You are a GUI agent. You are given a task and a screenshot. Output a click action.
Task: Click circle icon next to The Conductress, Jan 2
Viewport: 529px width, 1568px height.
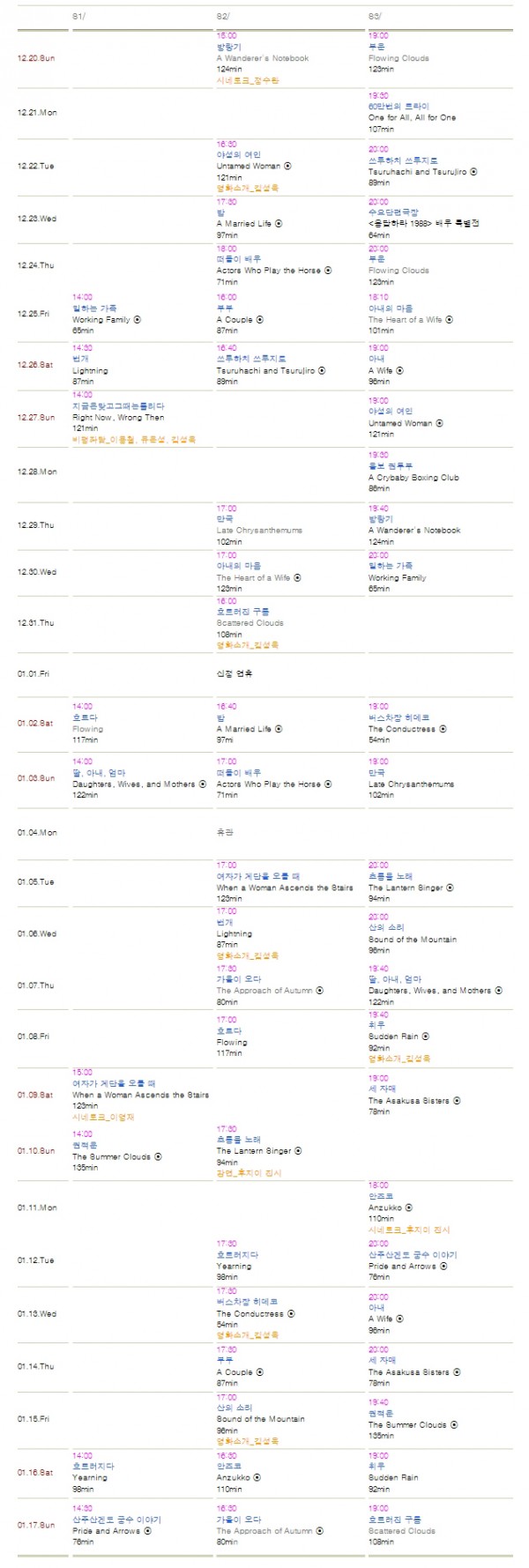pyautogui.click(x=443, y=729)
